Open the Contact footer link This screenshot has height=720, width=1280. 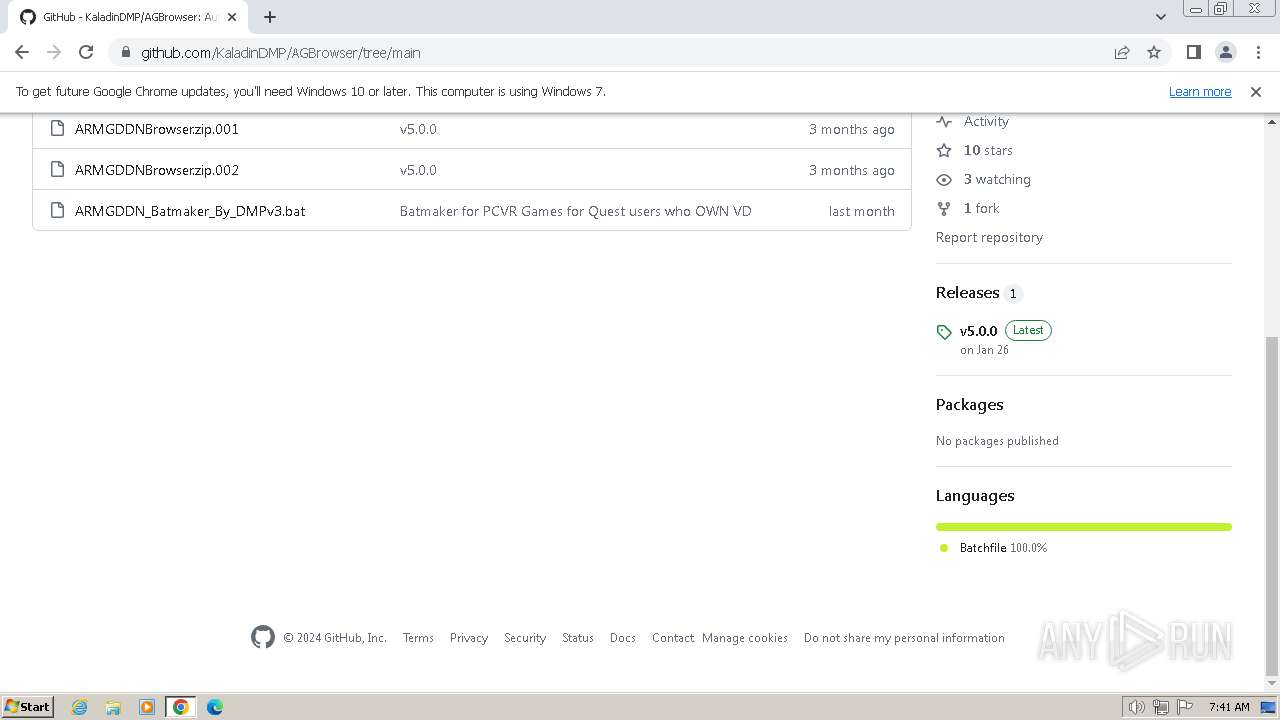(673, 638)
